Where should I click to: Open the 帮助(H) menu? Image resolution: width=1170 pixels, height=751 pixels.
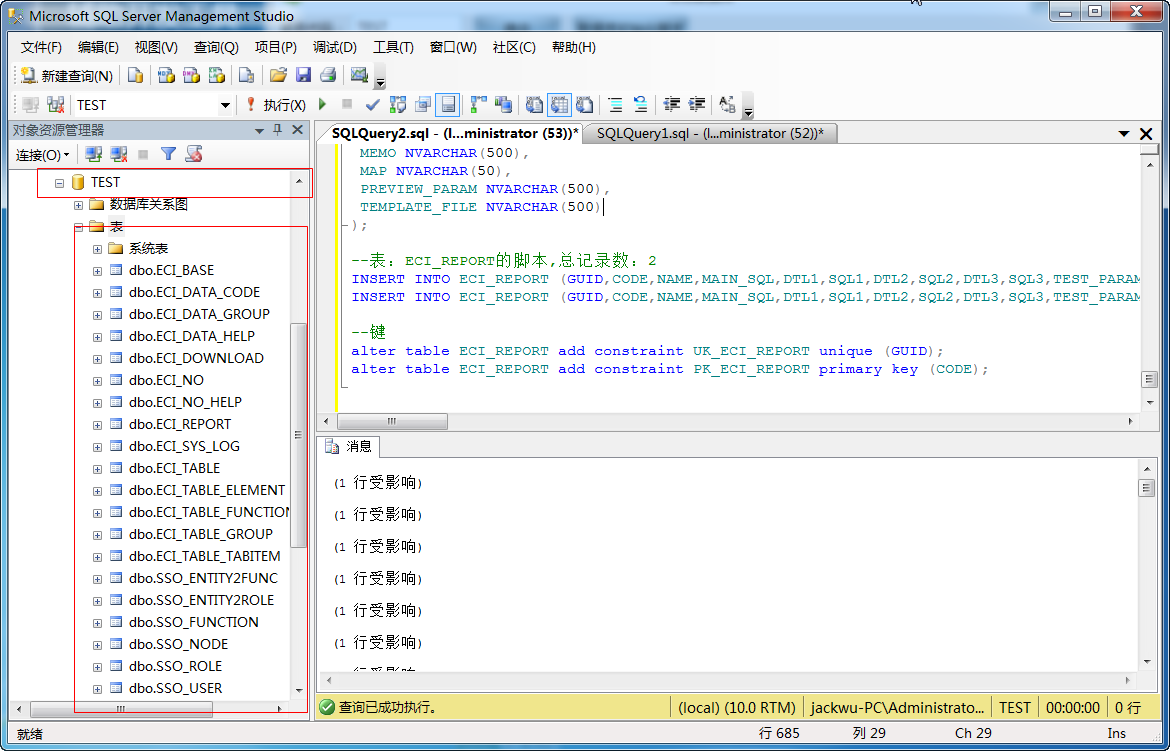pyautogui.click(x=574, y=47)
